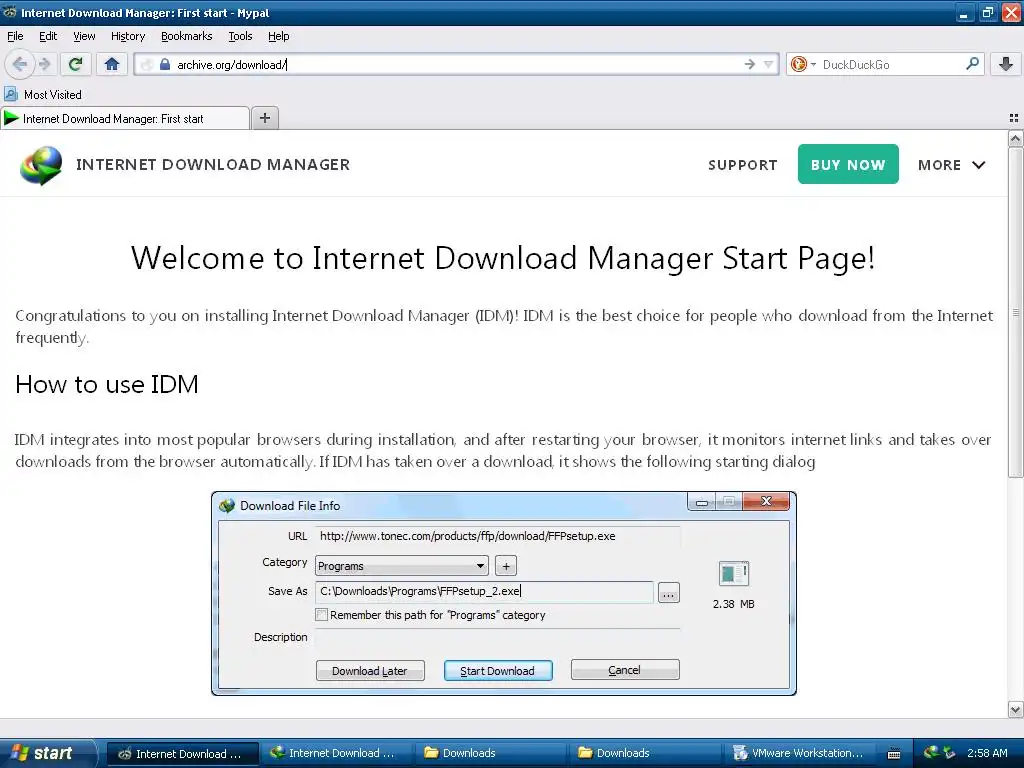Click into the address bar URL field
The image size is (1024, 768).
pos(457,64)
